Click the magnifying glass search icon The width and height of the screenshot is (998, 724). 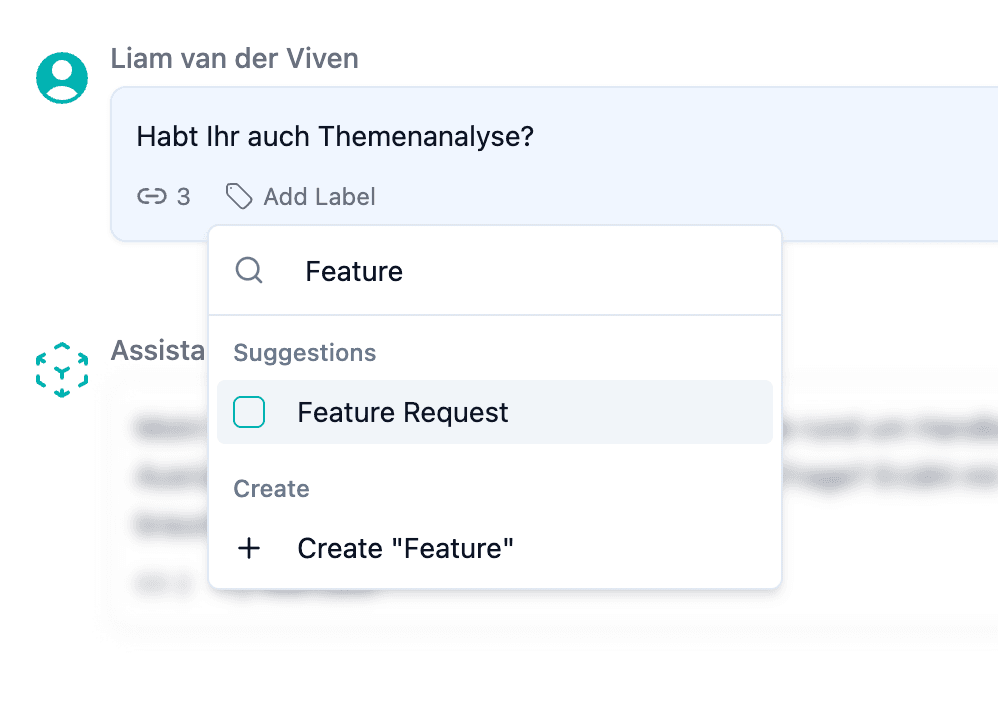(249, 271)
